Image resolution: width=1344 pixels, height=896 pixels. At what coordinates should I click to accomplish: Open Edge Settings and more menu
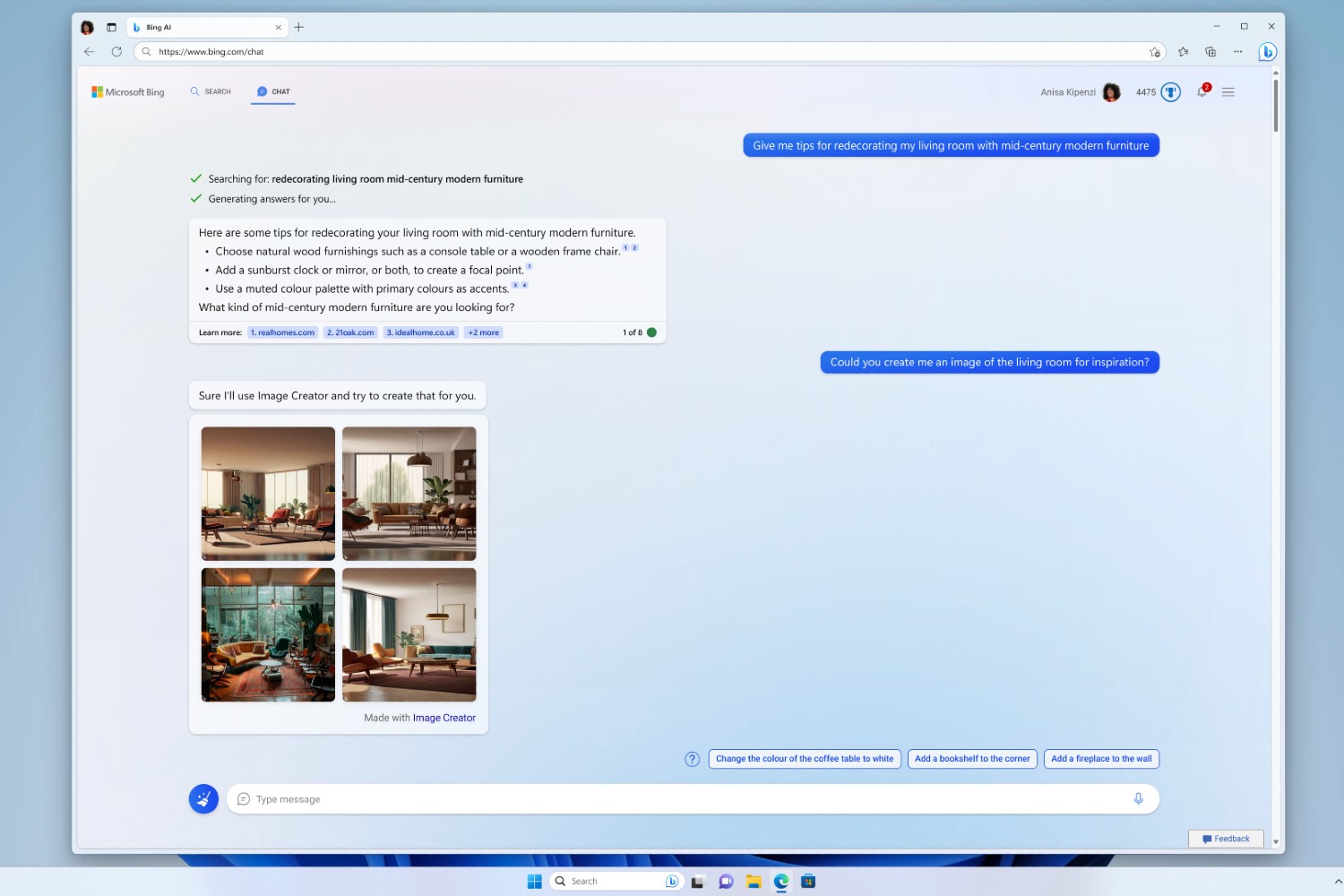(1237, 52)
